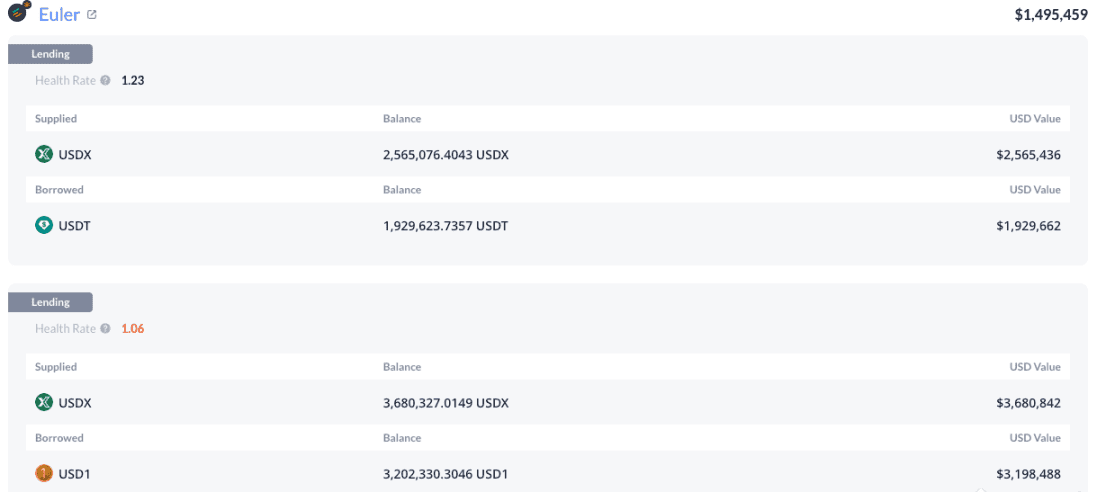Click the USDX token icon in second Supplied row
This screenshot has width=1095, height=492.
click(x=44, y=402)
